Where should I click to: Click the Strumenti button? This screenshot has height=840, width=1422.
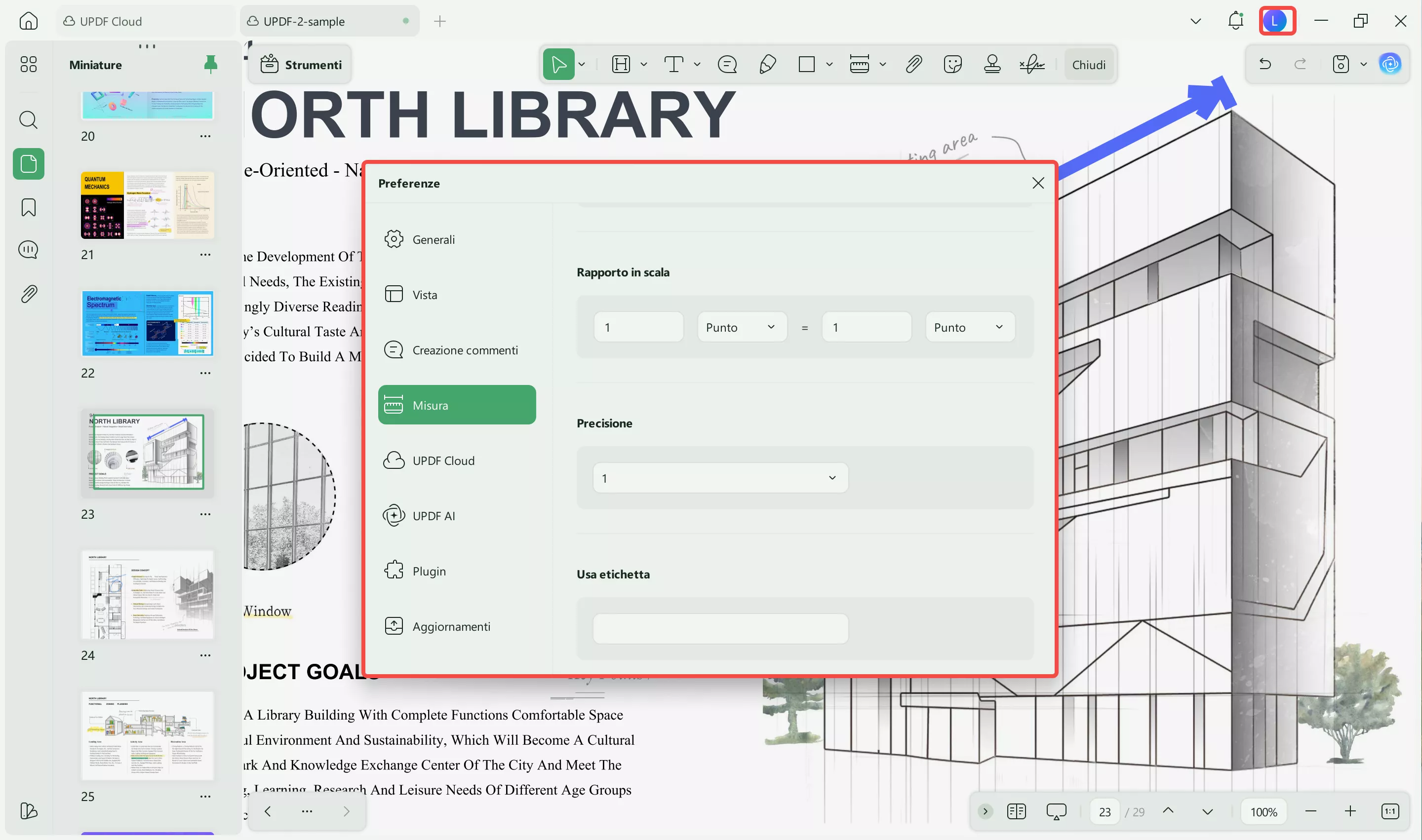(x=301, y=65)
